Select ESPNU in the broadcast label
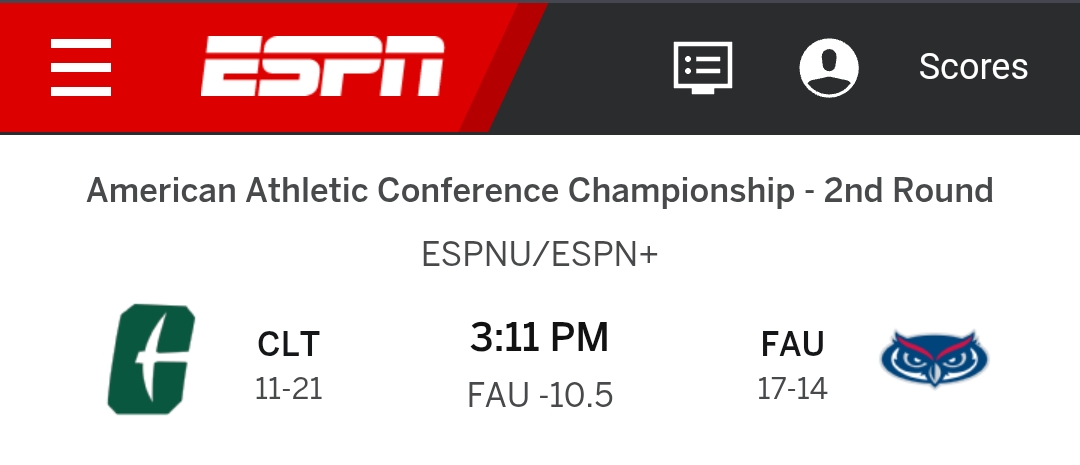 [x=475, y=255]
